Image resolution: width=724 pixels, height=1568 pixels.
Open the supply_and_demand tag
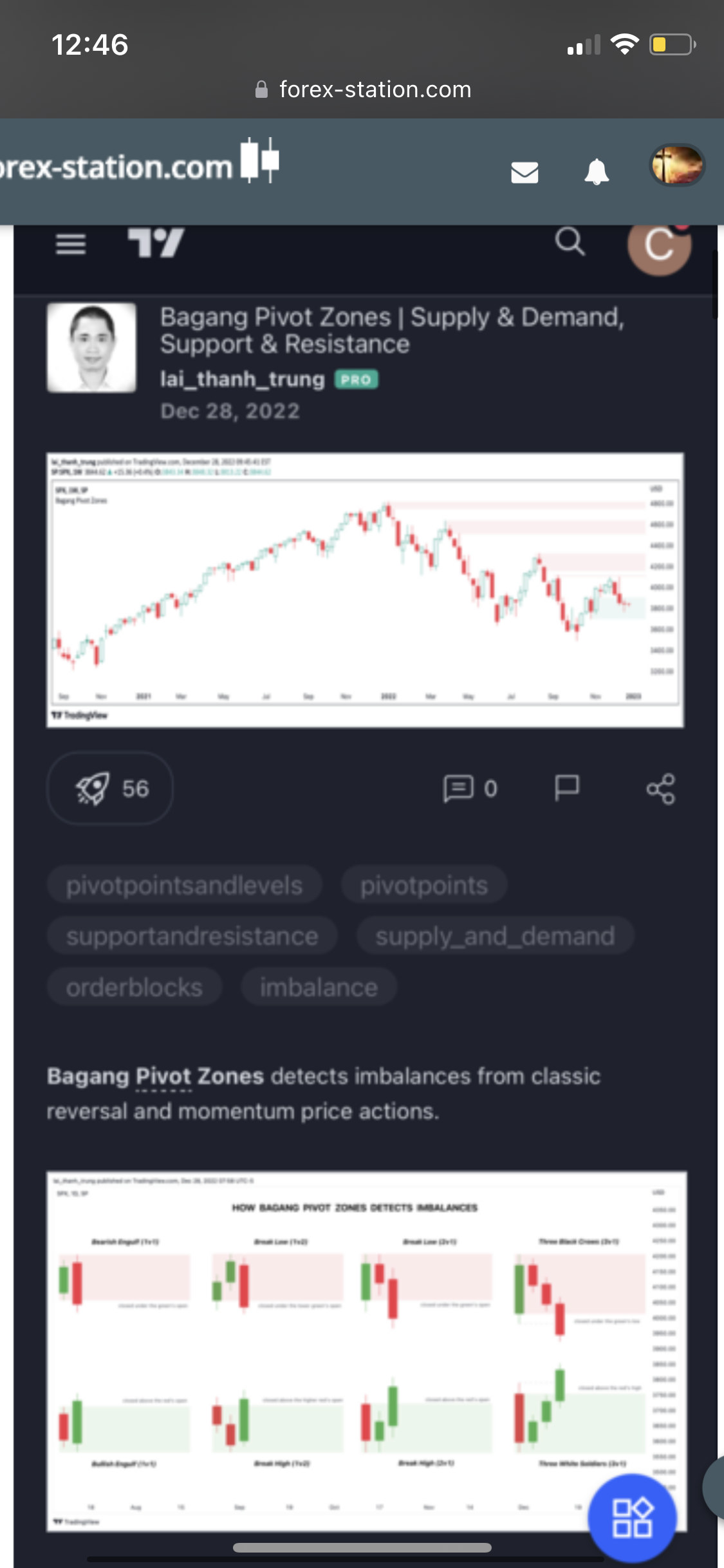pyautogui.click(x=495, y=936)
